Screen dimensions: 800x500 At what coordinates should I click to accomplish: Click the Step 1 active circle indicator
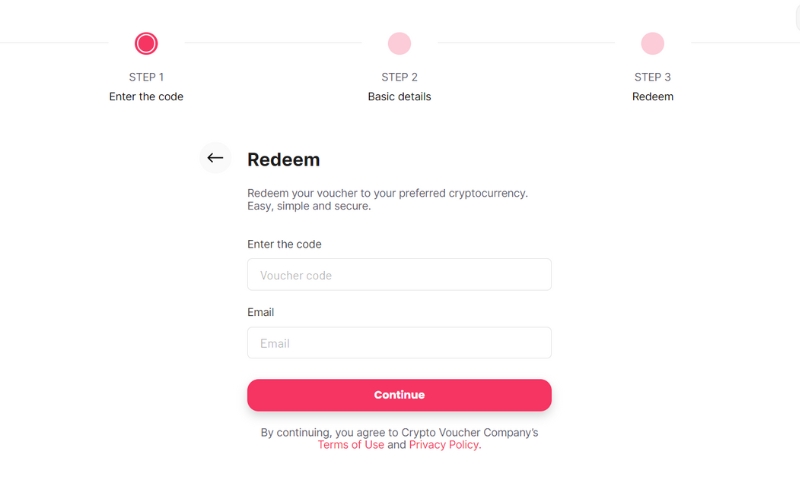click(x=146, y=43)
